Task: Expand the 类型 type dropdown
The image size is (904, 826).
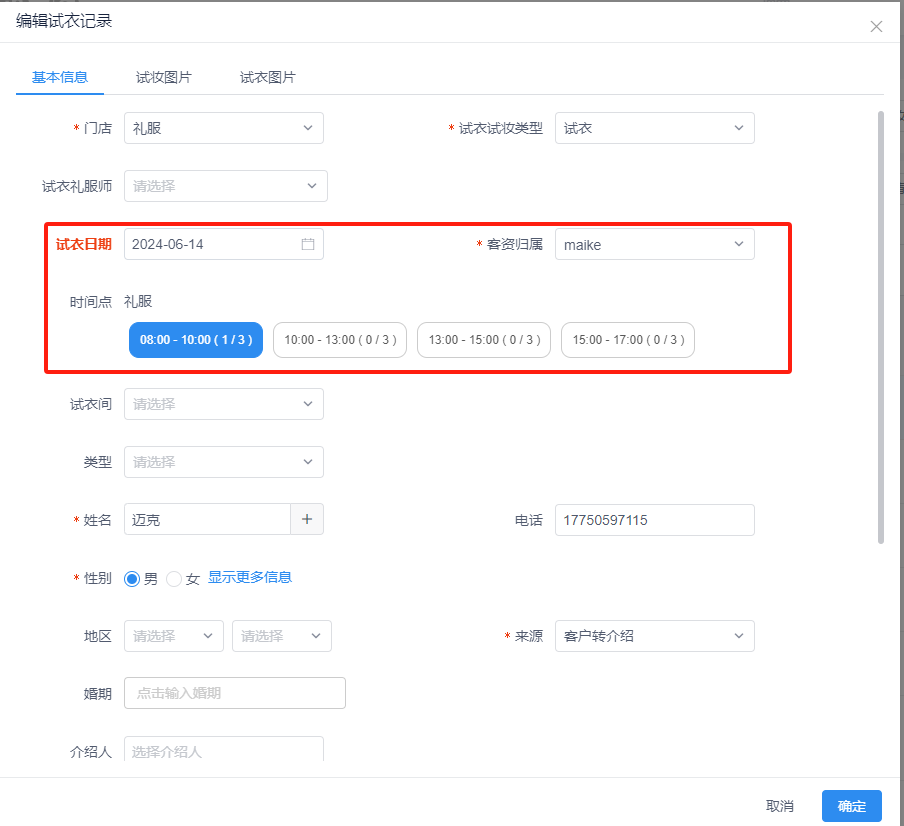Action: 223,462
